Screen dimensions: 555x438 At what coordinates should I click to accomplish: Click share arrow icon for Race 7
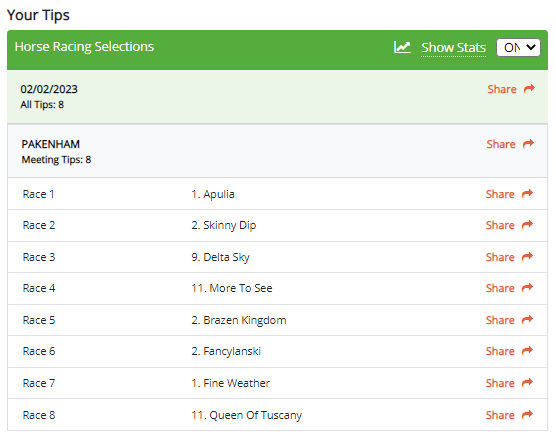pyautogui.click(x=527, y=383)
